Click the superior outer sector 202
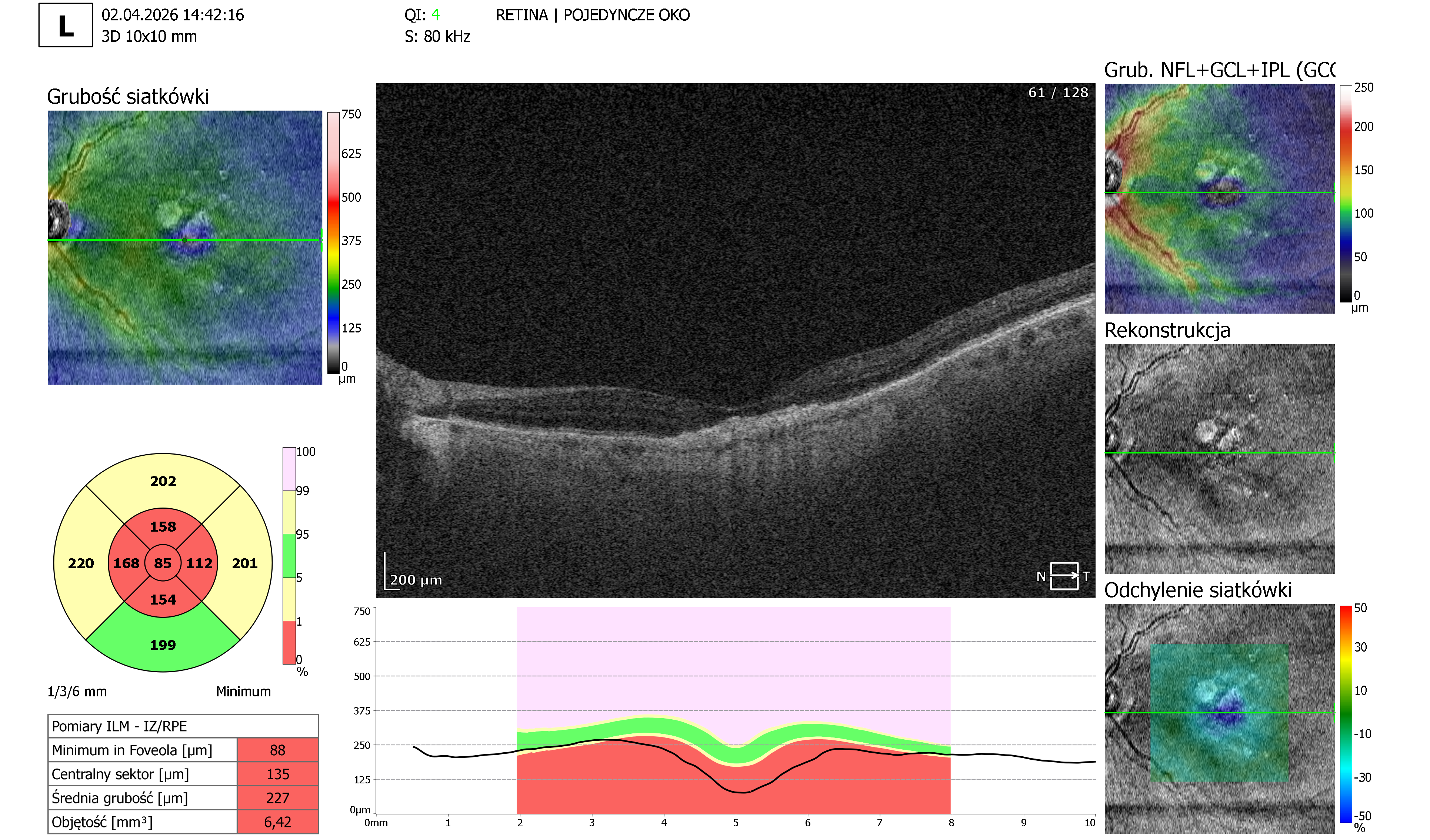Viewport: 1430px width, 840px height. [163, 481]
